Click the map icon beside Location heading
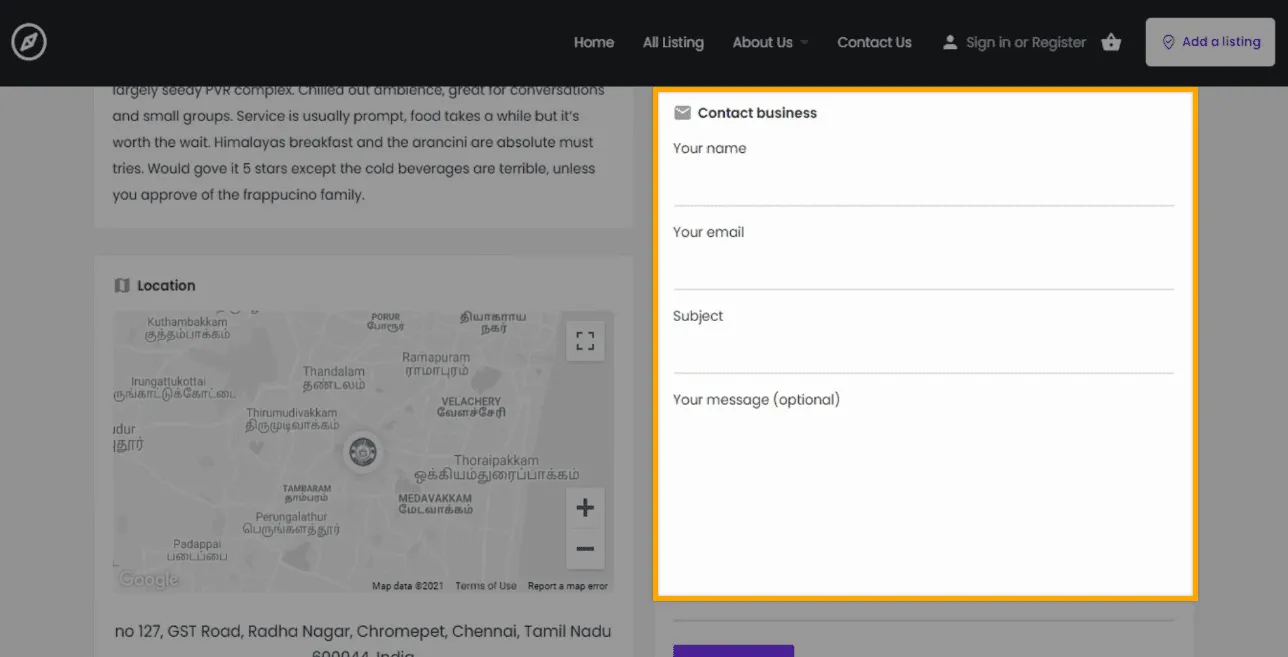 pos(122,285)
